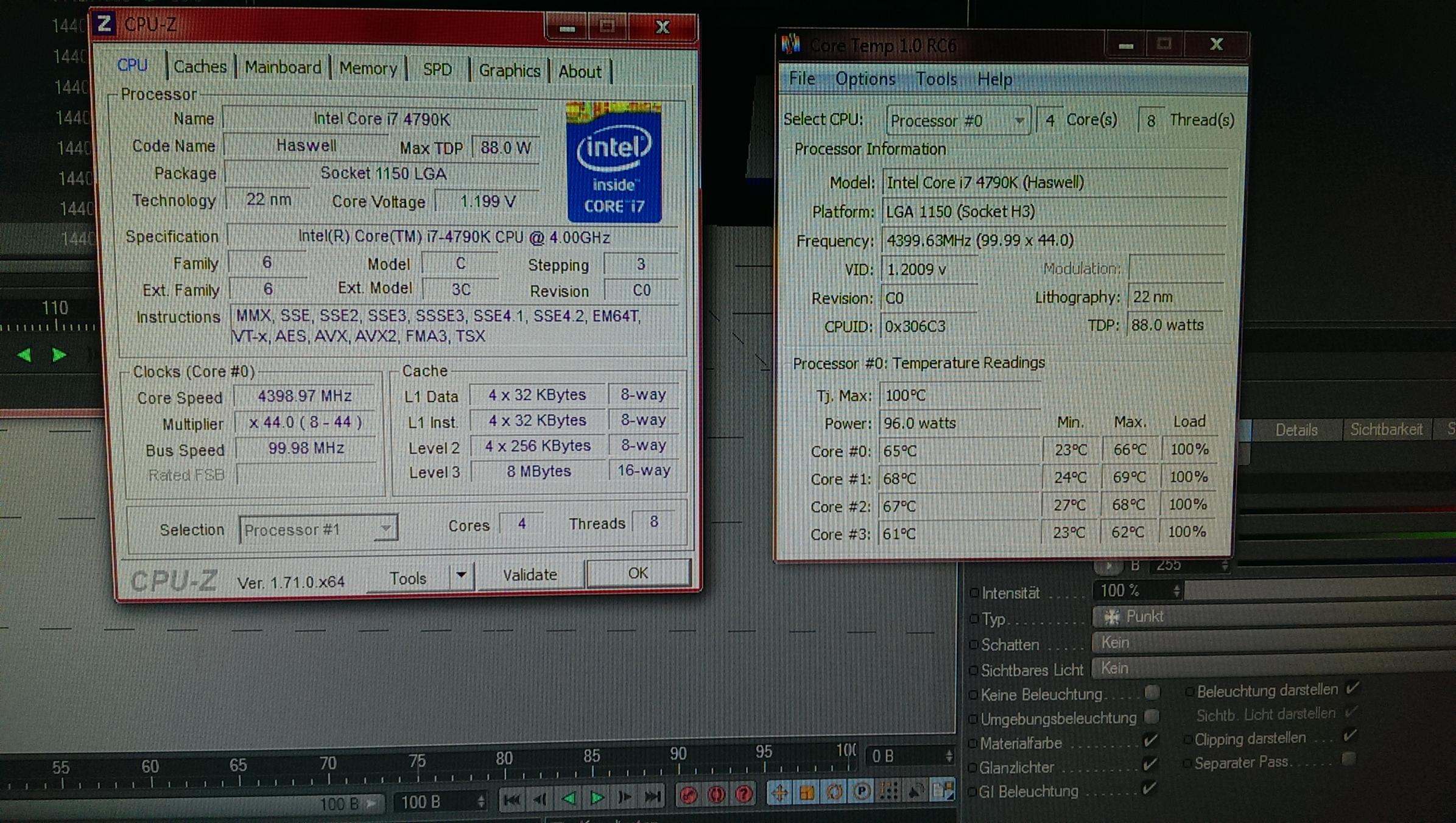Viewport: 1456px width, 823px height.
Task: Enable the Keine Beleuchtung checkbox
Action: 1152,692
